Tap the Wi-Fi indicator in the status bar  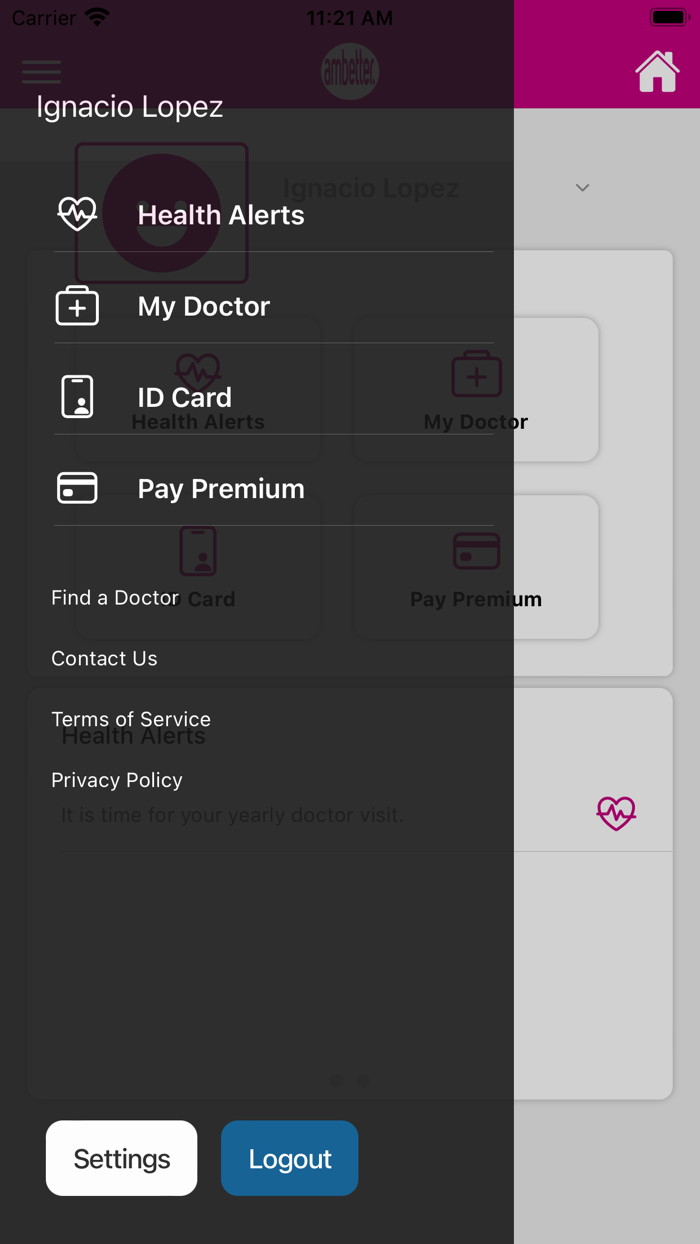click(96, 16)
